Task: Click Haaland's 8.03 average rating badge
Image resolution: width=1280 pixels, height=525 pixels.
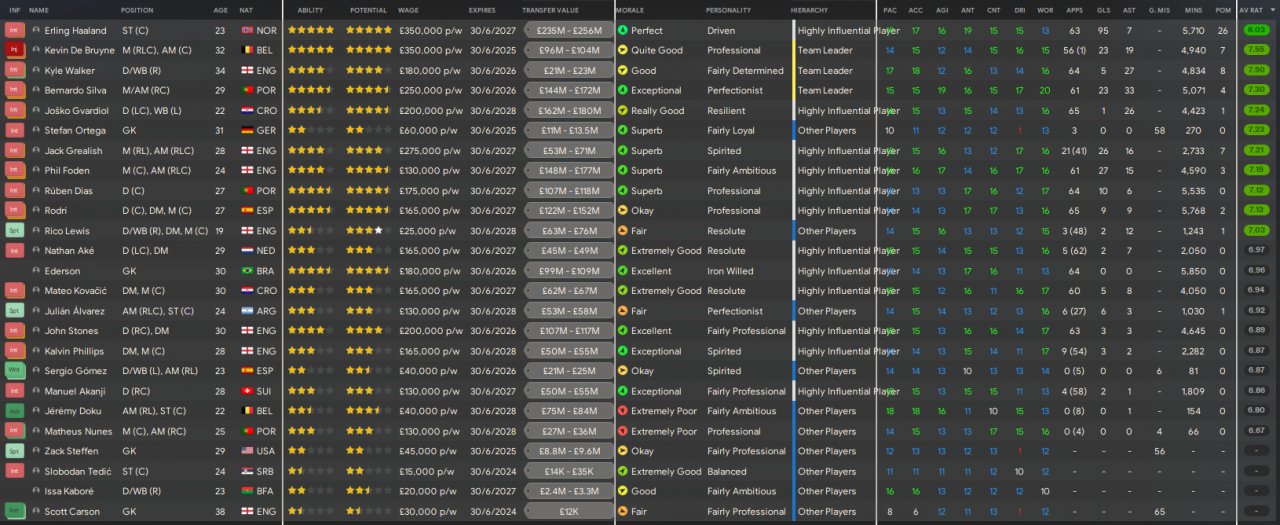Action: point(1256,30)
